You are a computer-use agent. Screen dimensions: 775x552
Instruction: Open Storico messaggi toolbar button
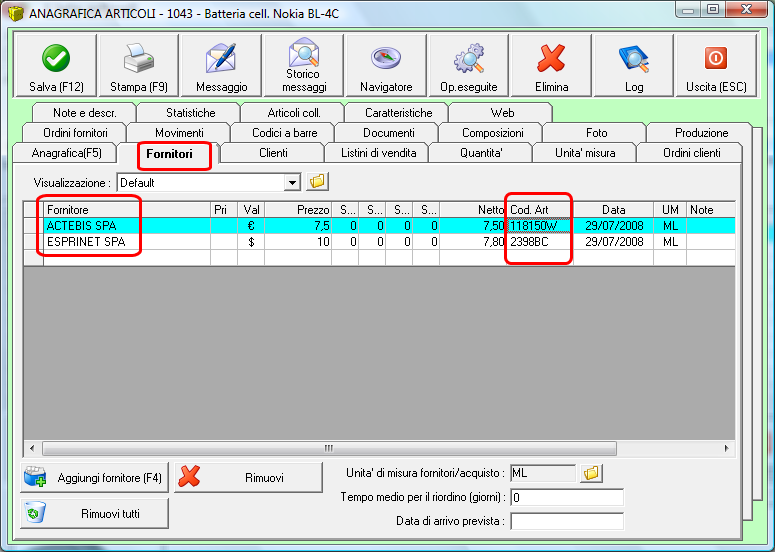coord(304,65)
